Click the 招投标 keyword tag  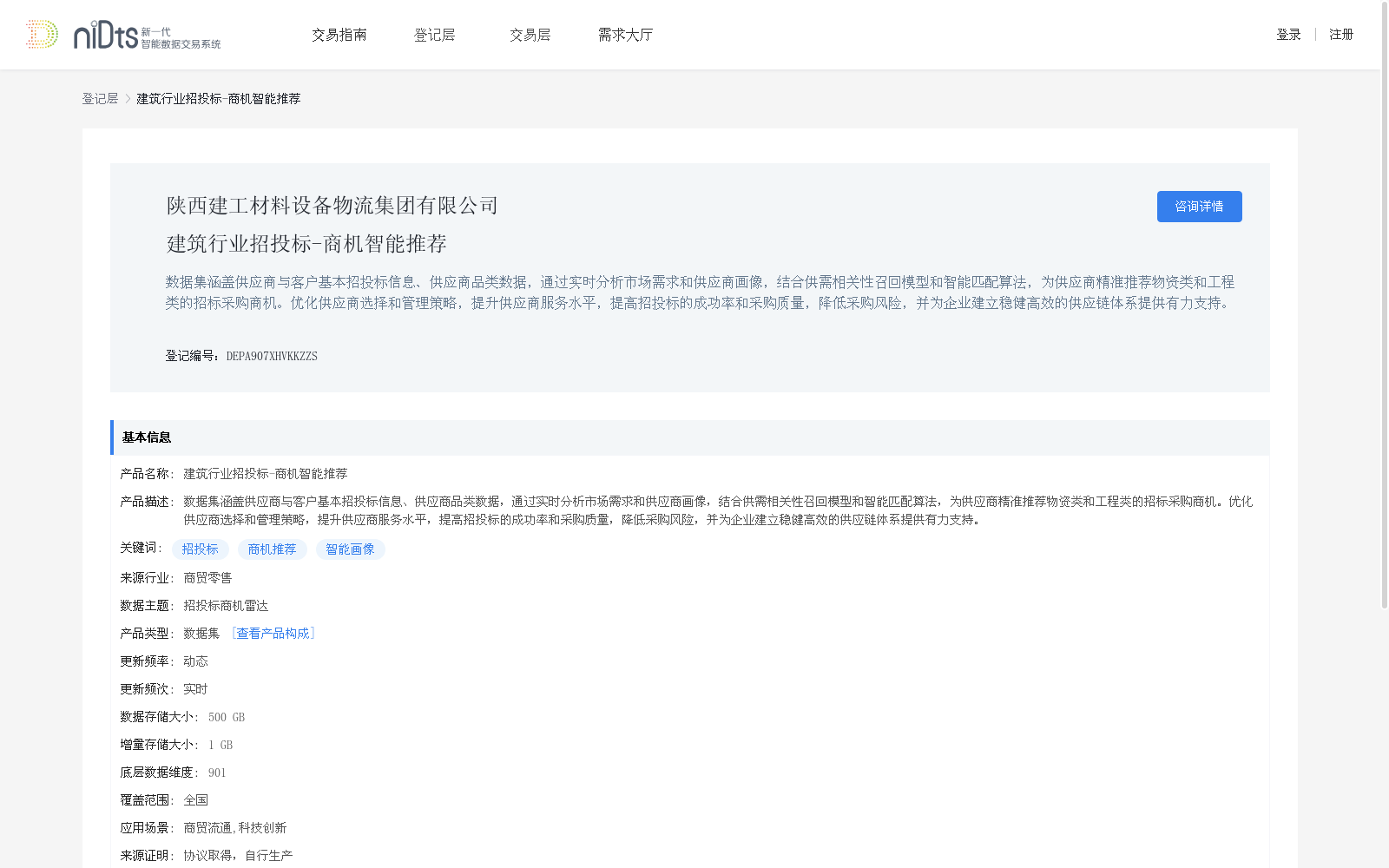(201, 549)
